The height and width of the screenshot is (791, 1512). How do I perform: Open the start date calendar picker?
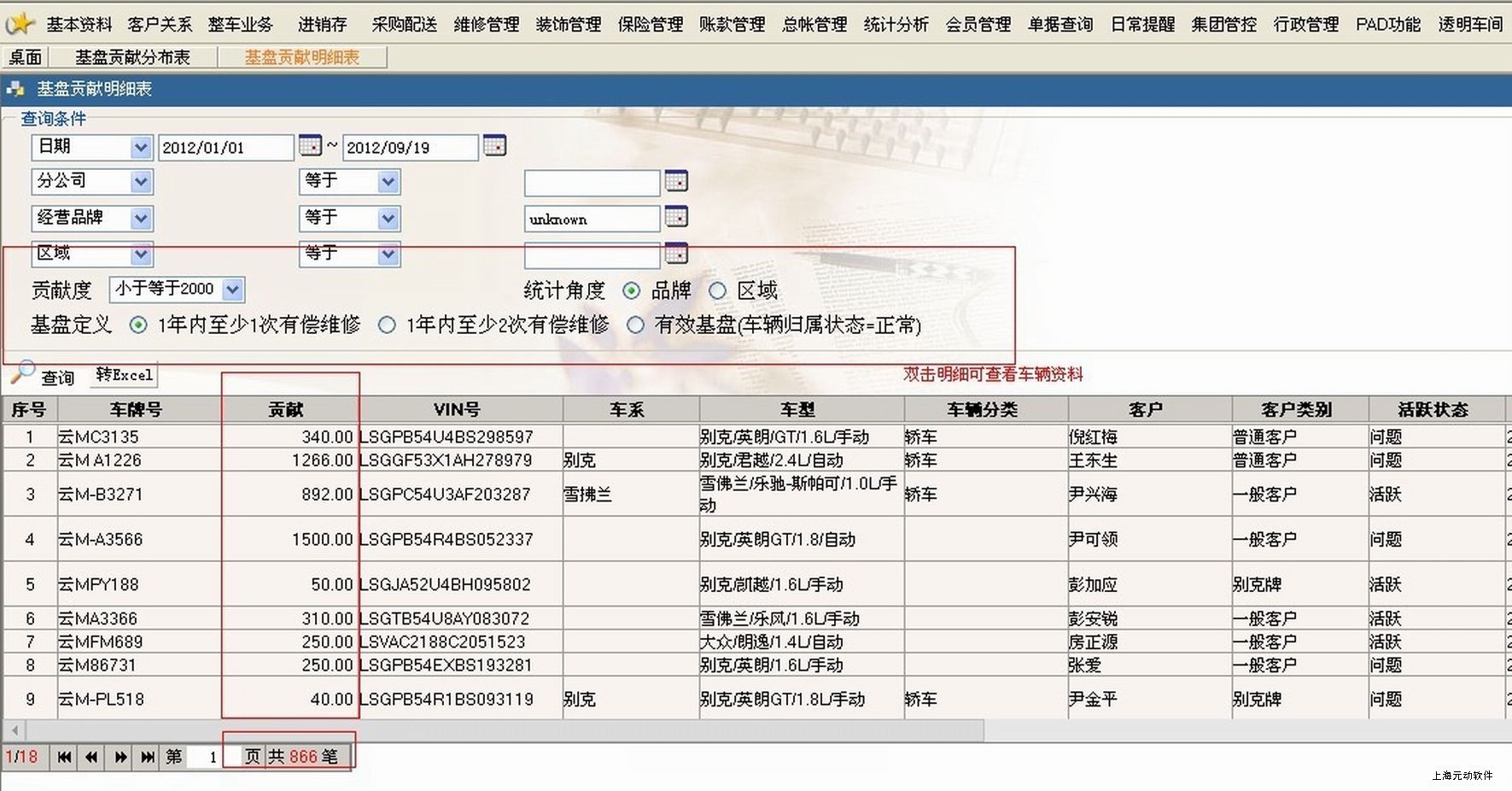click(310, 146)
